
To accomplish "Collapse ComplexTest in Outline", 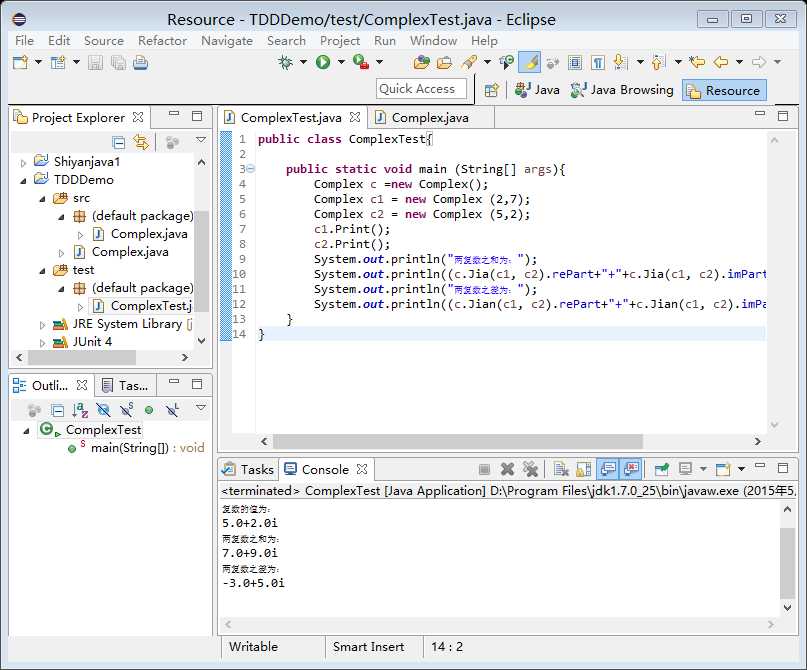I will point(26,431).
